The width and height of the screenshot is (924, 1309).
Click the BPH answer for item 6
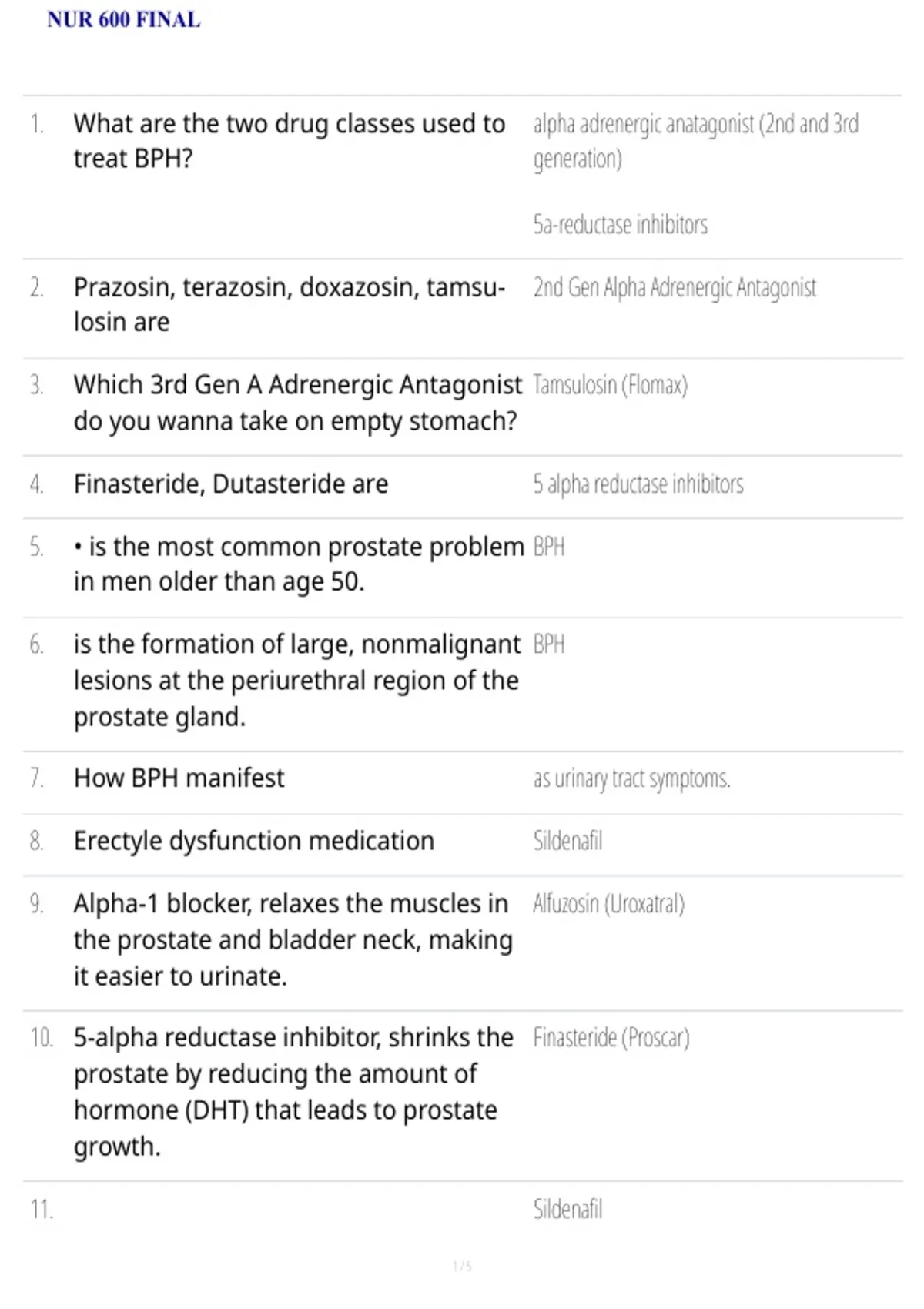click(549, 644)
